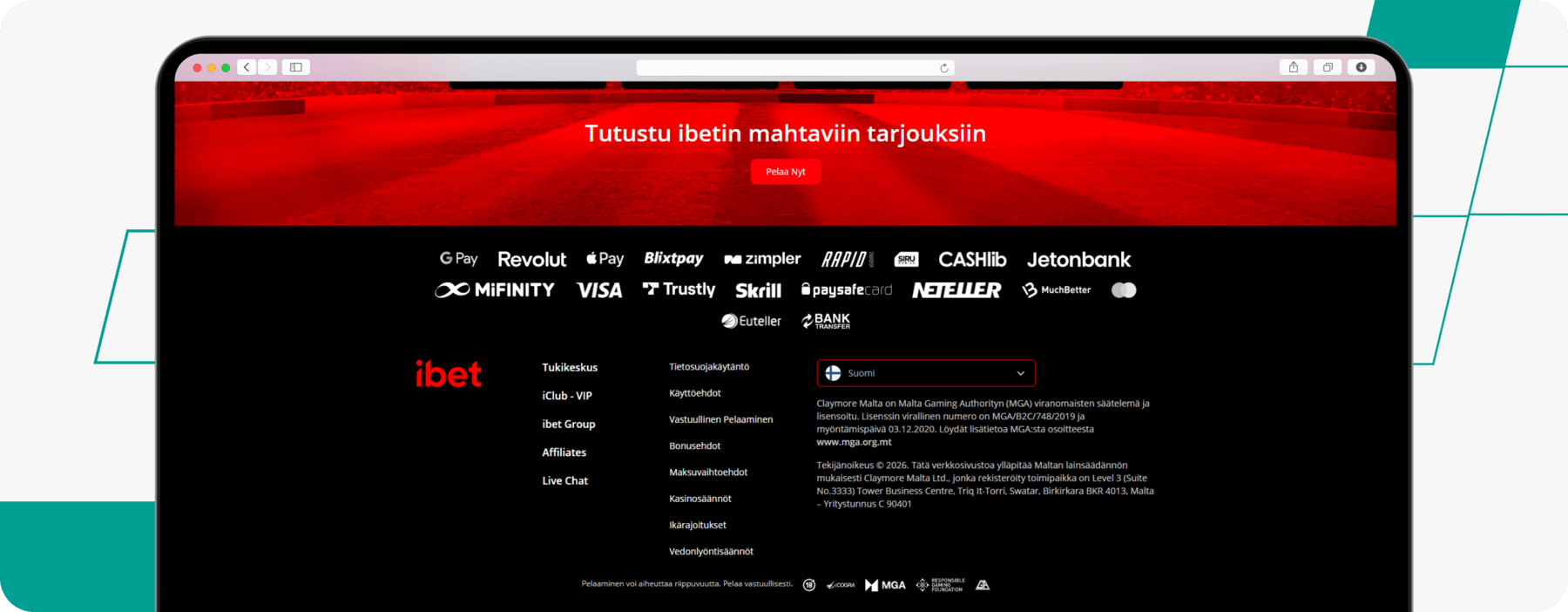Click the Siru mobile logo
The image size is (1568, 612).
click(906, 259)
